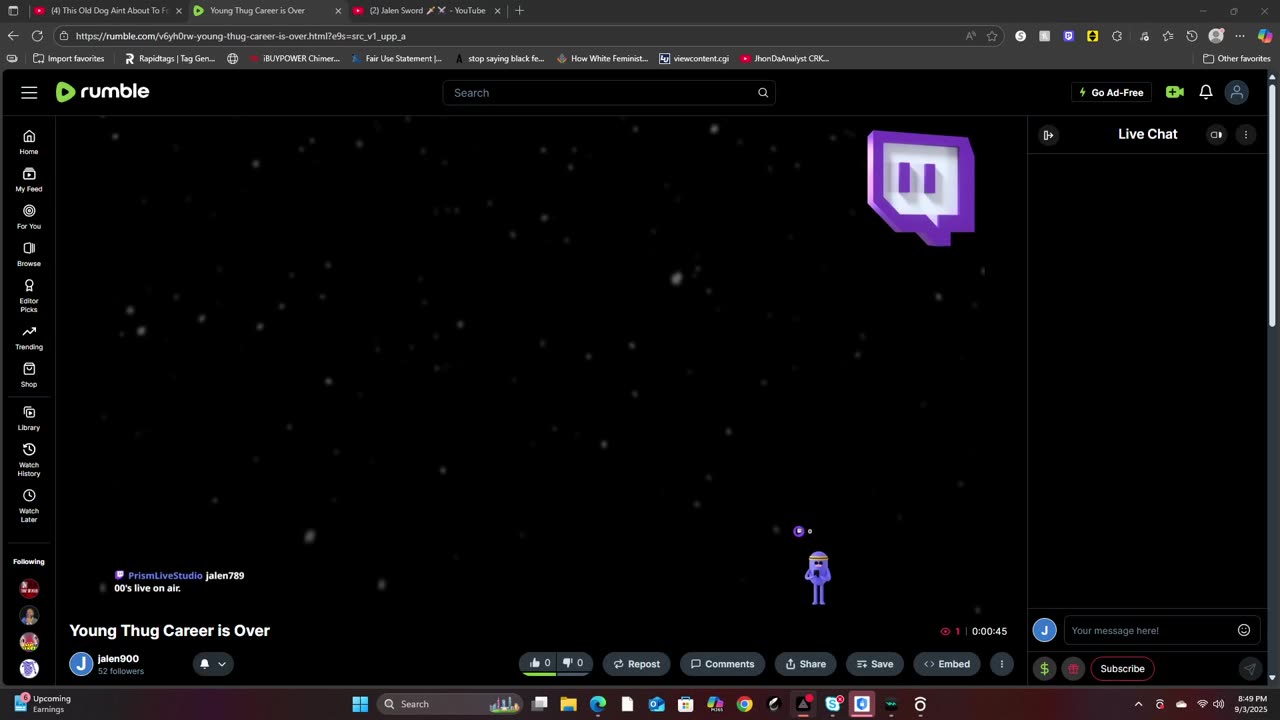This screenshot has width=1280, height=720.
Task: Toggle channel notification bell for jalen900
Action: click(x=204, y=664)
